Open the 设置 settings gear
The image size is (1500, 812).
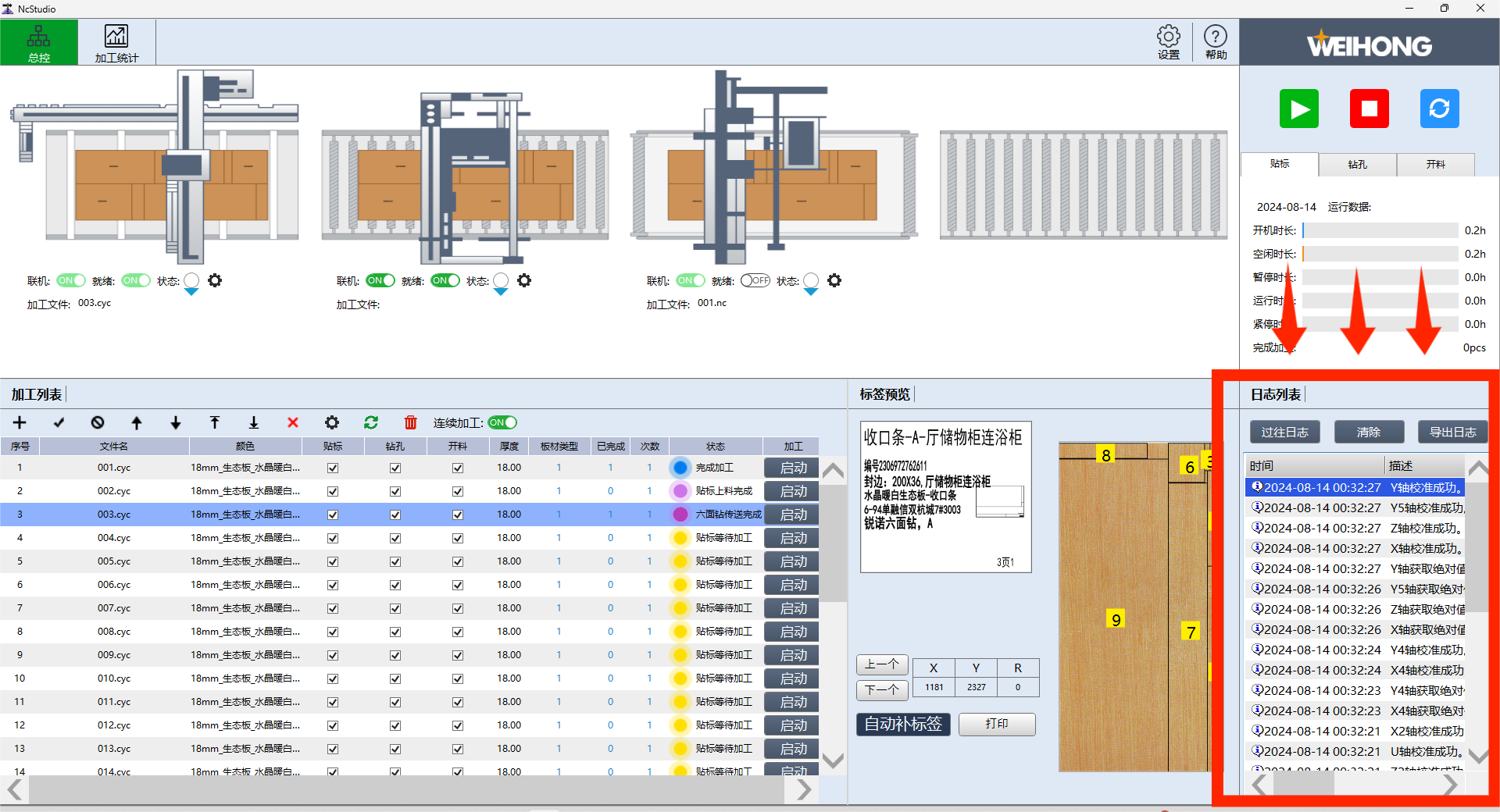pos(1168,42)
